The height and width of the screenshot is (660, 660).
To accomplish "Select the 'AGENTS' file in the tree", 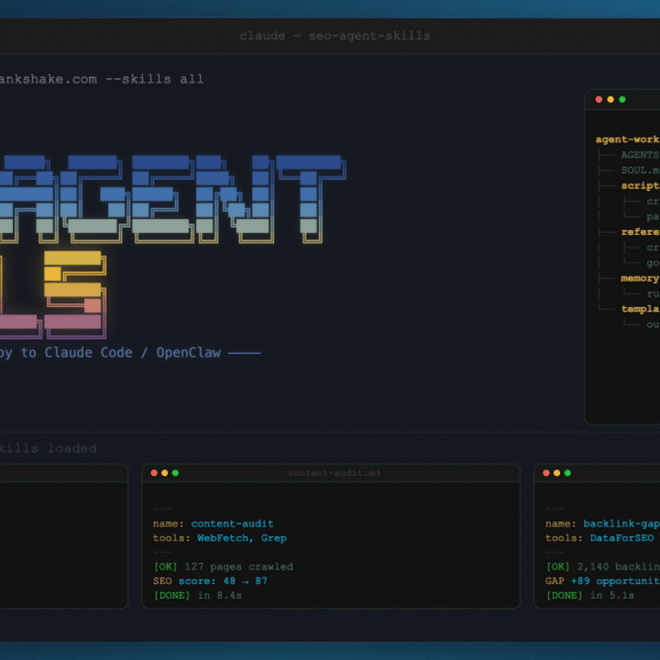I will click(x=640, y=155).
